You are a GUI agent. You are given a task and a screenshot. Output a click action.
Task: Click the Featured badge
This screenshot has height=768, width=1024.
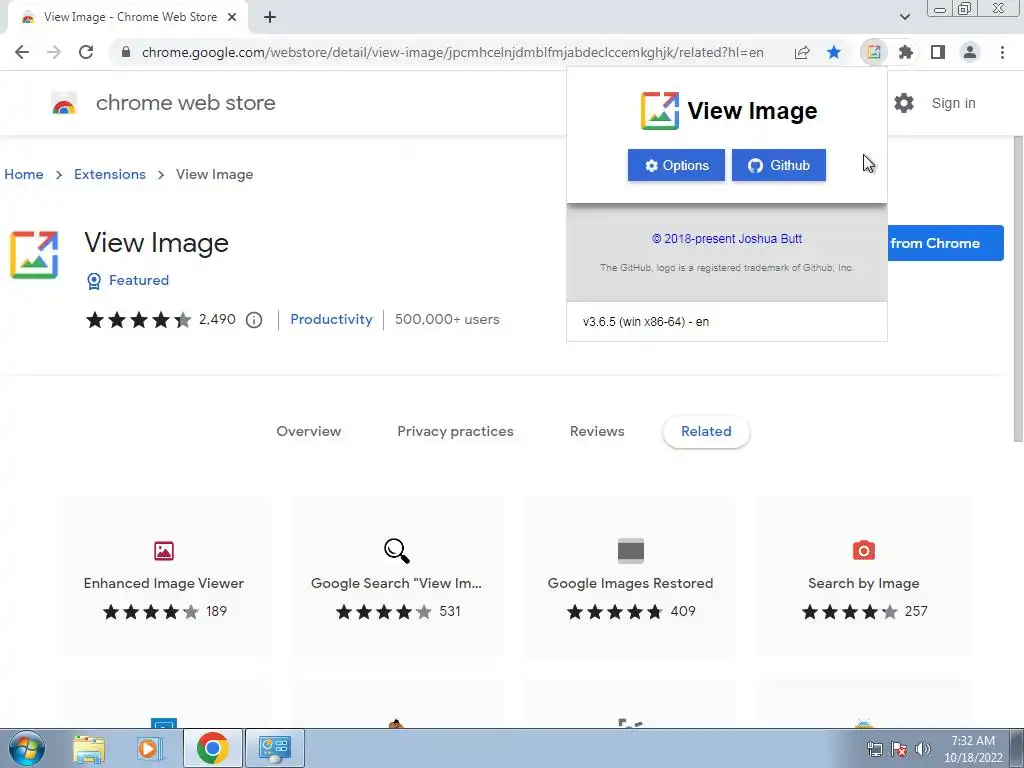tap(128, 280)
